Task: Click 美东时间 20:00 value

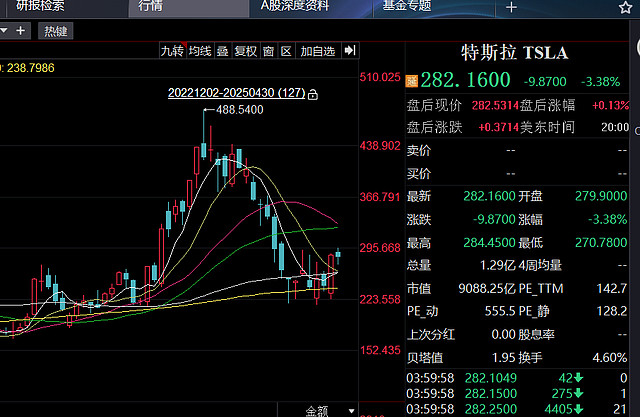Action: click(x=615, y=127)
